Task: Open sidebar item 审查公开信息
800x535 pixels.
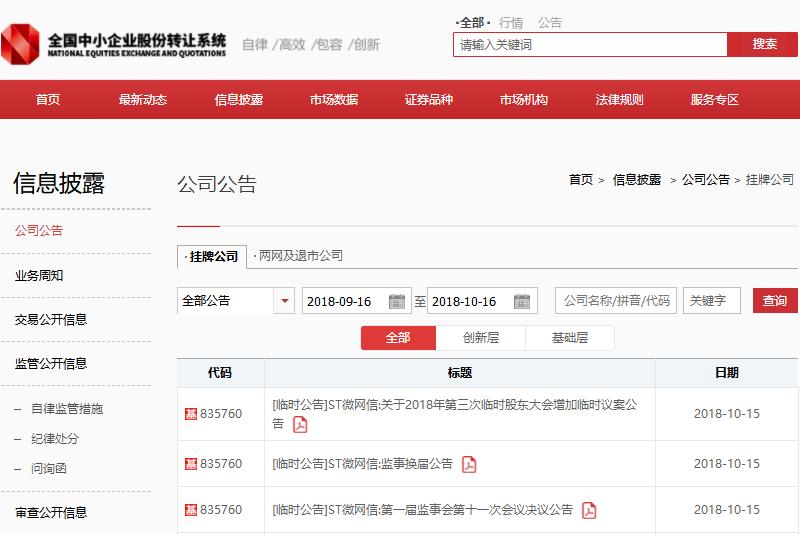Action: (x=51, y=512)
